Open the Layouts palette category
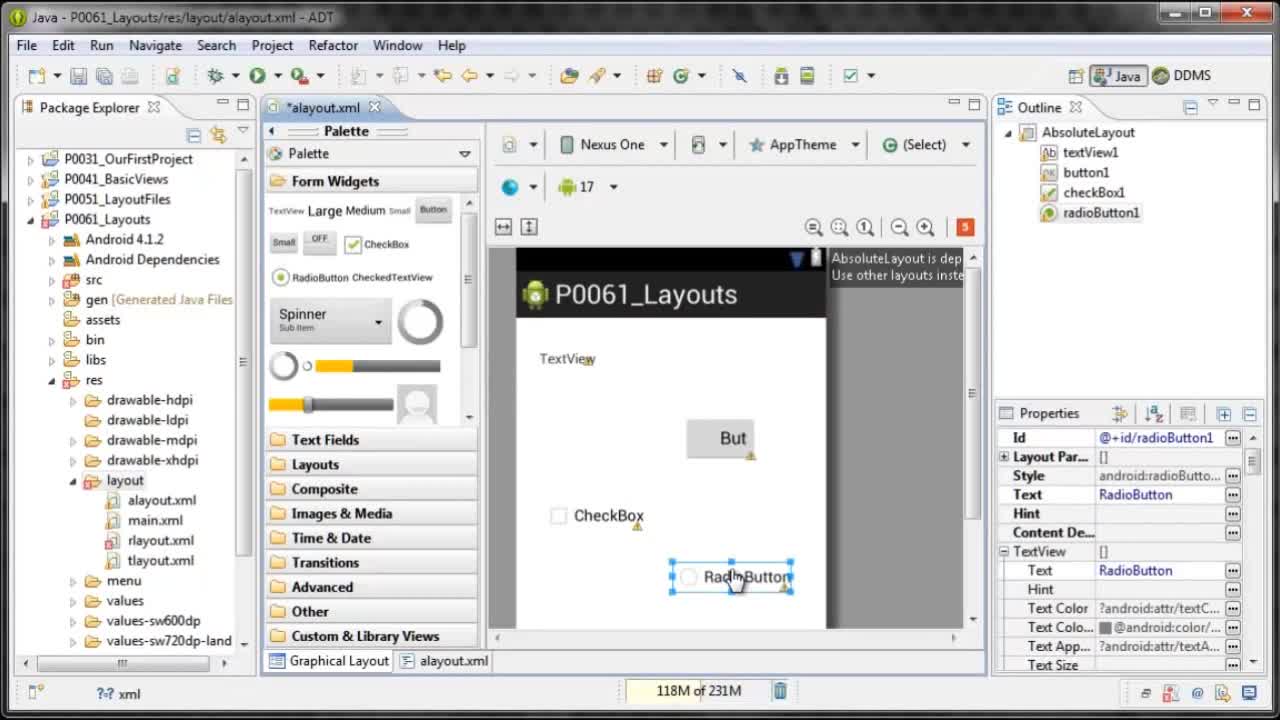This screenshot has width=1280, height=720. coord(372,465)
